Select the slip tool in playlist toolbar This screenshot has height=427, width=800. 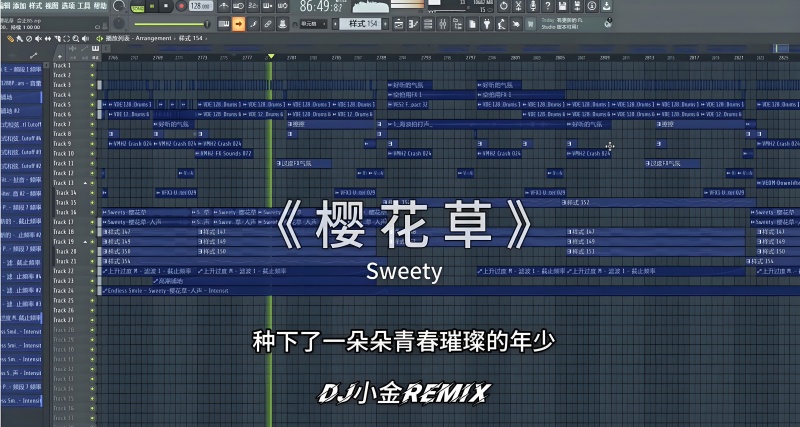point(47,38)
